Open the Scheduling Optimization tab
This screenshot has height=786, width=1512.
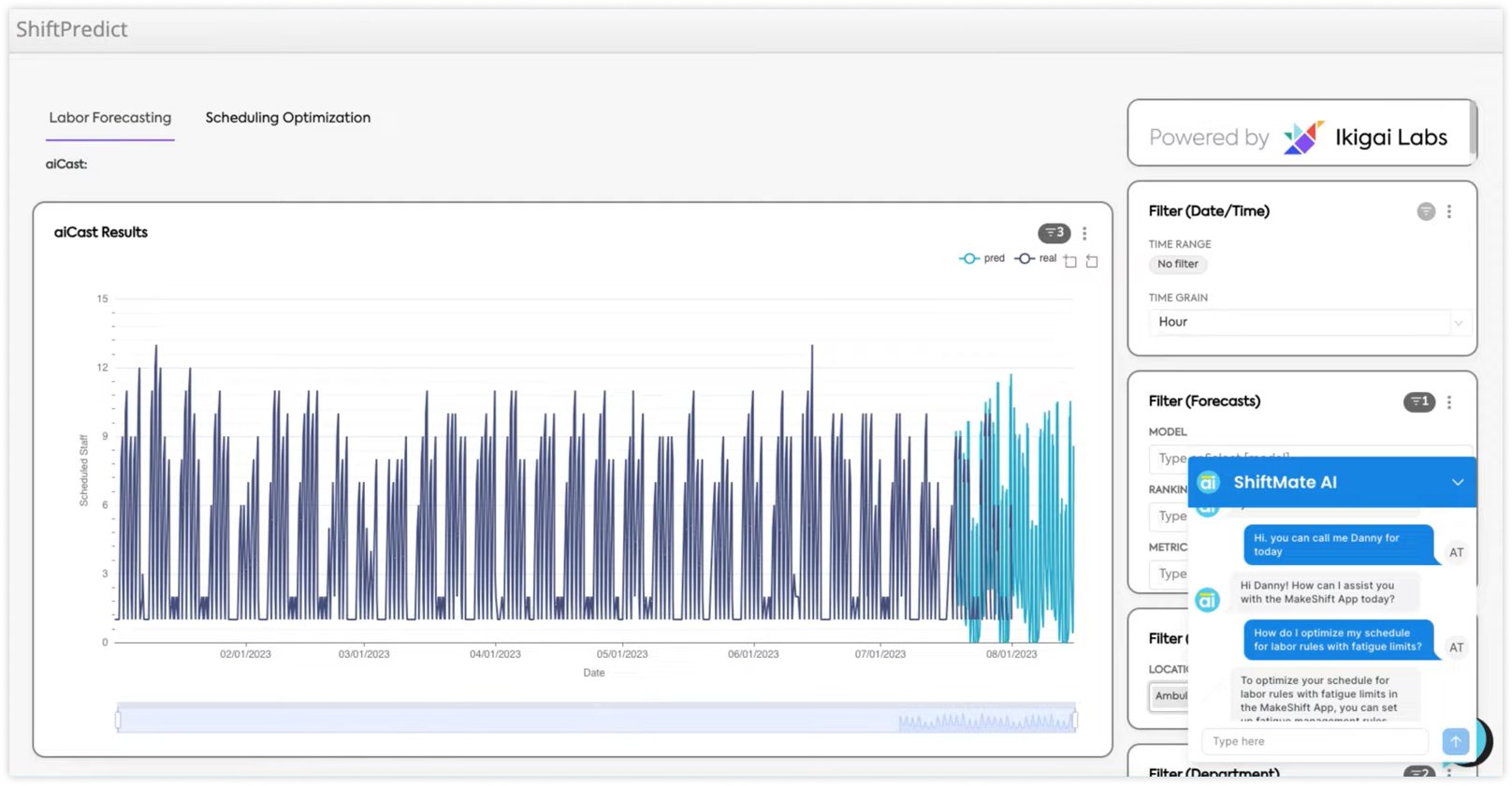(x=288, y=118)
